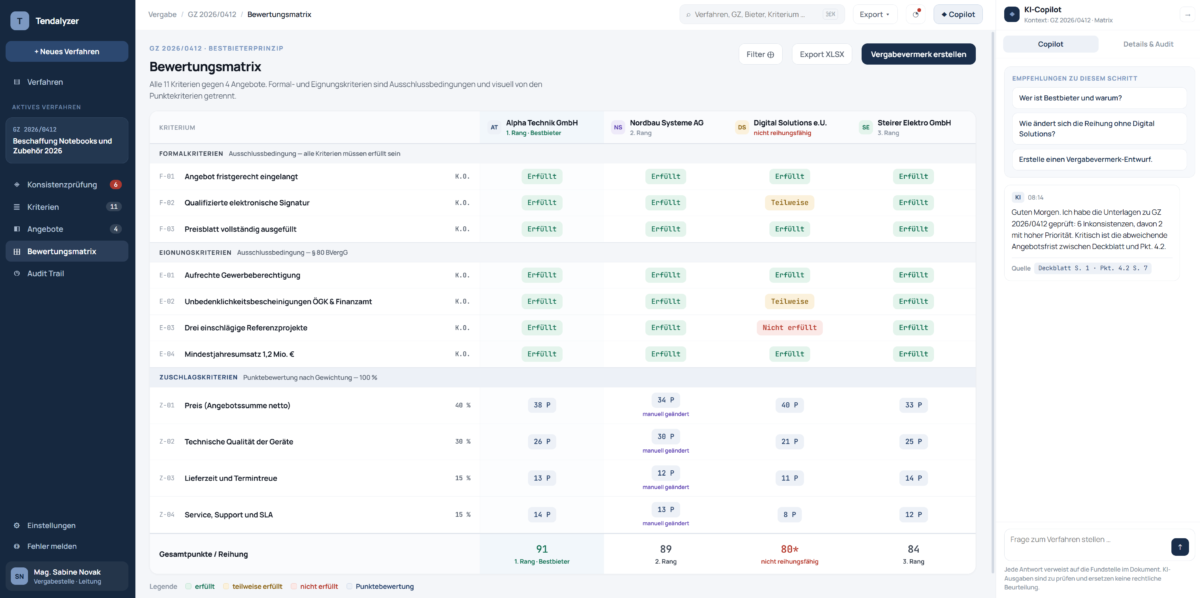Click the search magnifier icon
This screenshot has width=1200, height=598.
689,14
